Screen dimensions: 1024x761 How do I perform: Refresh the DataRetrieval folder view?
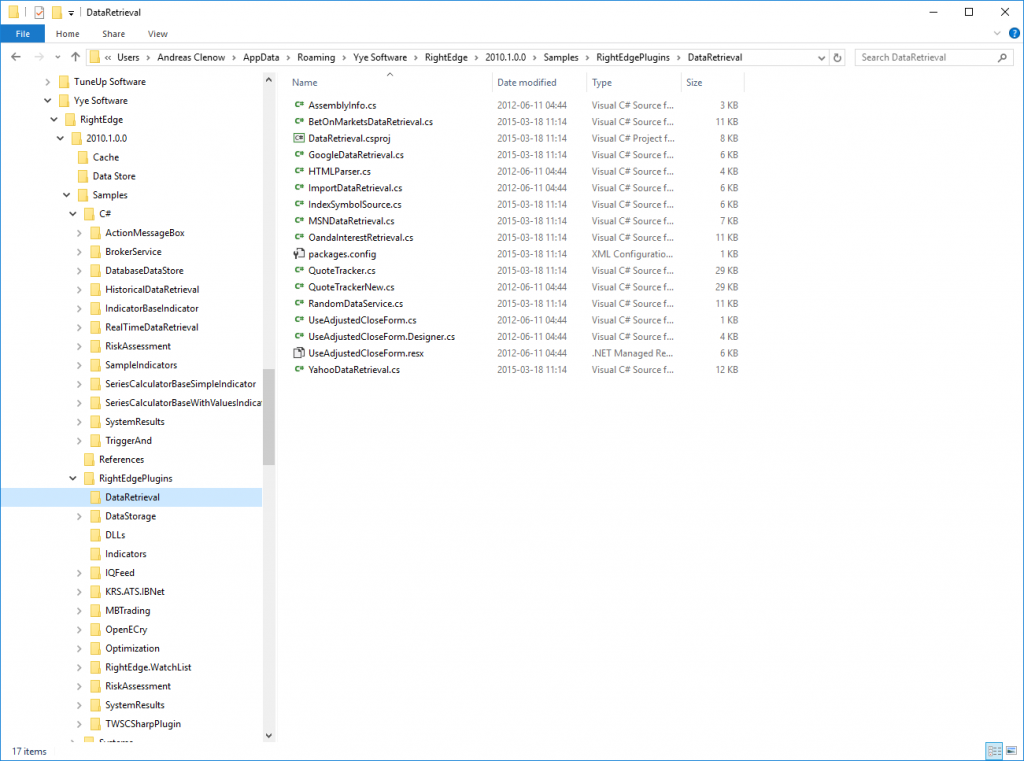pyautogui.click(x=837, y=57)
